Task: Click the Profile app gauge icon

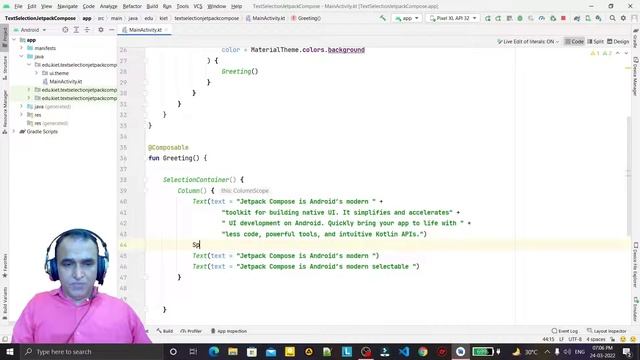Action: (x=542, y=18)
